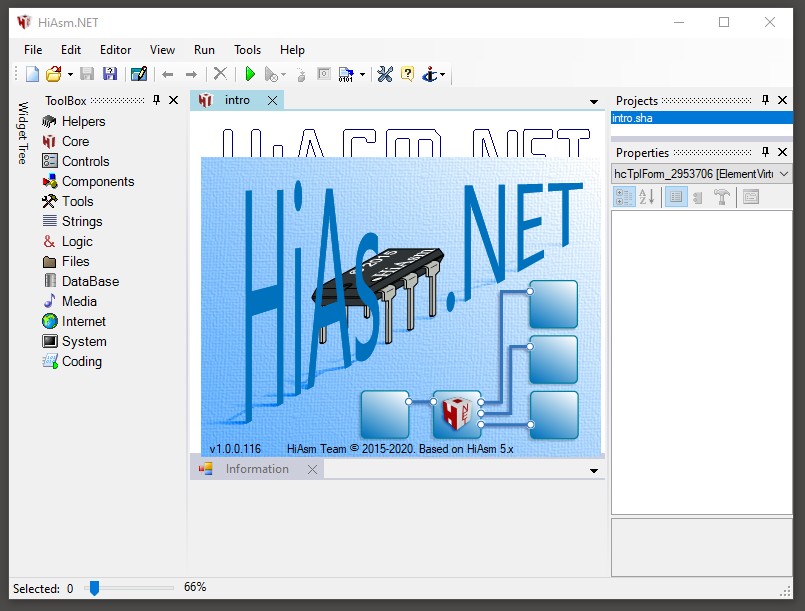Open the Widget Tree side panel
The height and width of the screenshot is (611, 805).
(x=22, y=133)
